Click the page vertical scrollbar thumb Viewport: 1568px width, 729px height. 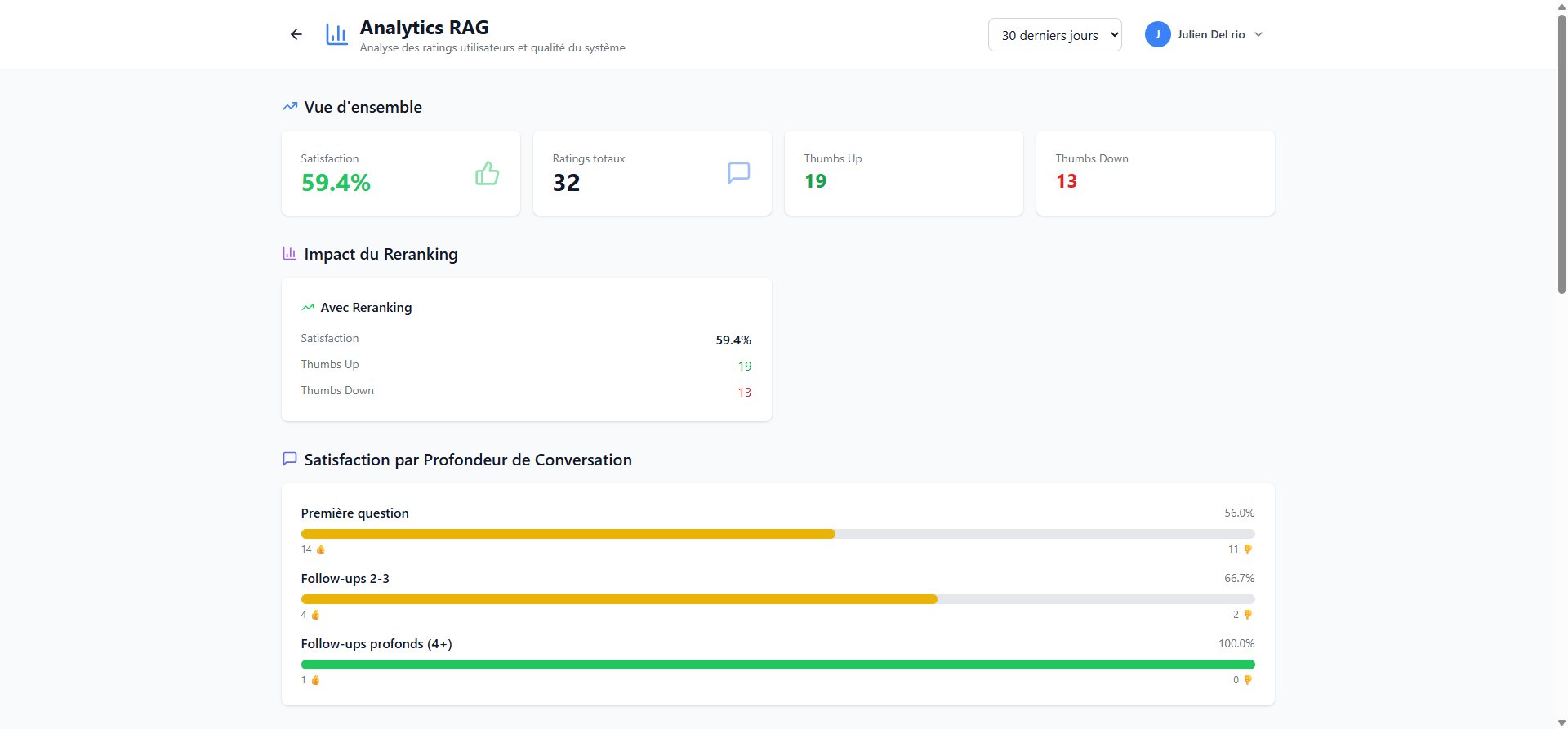pyautogui.click(x=1561, y=153)
